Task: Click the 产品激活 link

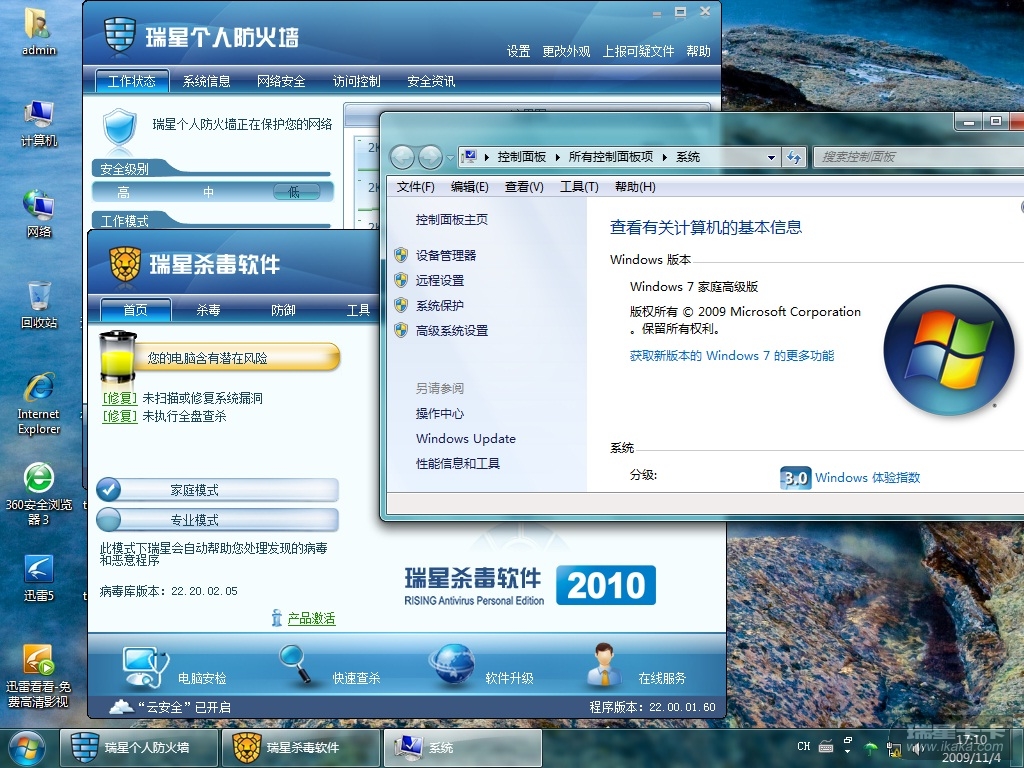Action: (x=312, y=618)
